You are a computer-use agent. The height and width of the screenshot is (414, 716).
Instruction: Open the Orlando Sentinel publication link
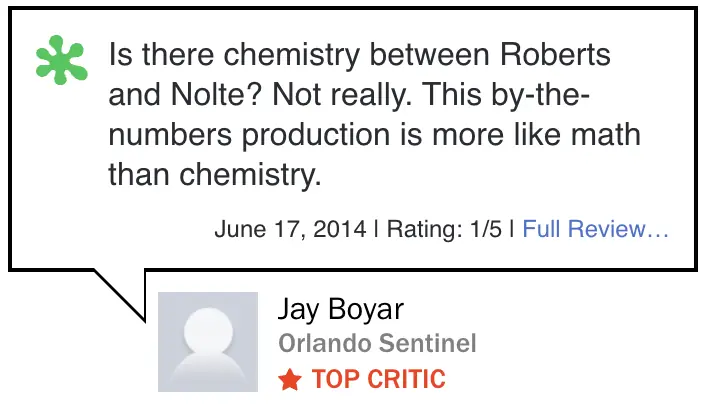pos(377,345)
